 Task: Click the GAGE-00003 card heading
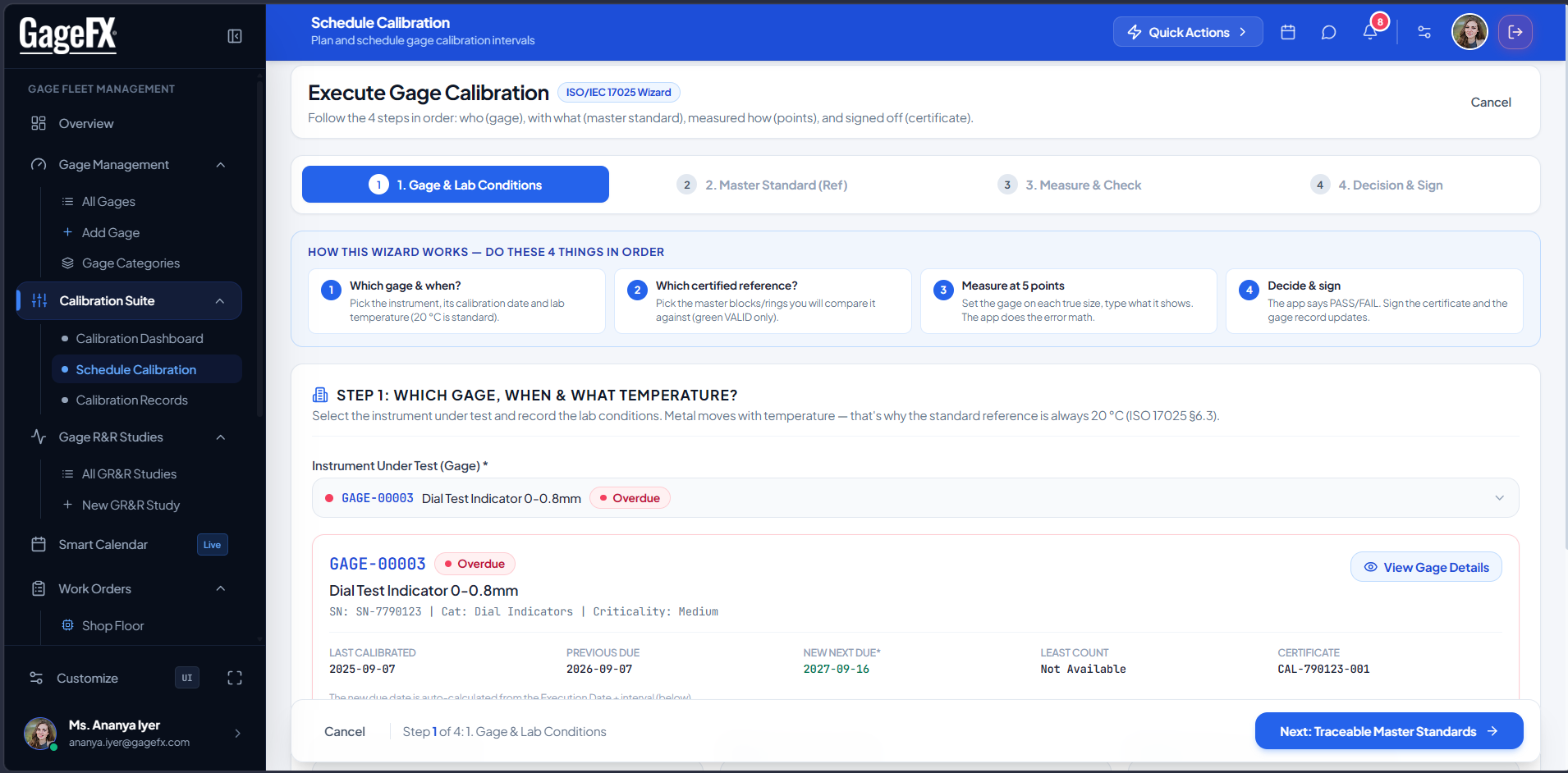point(378,564)
